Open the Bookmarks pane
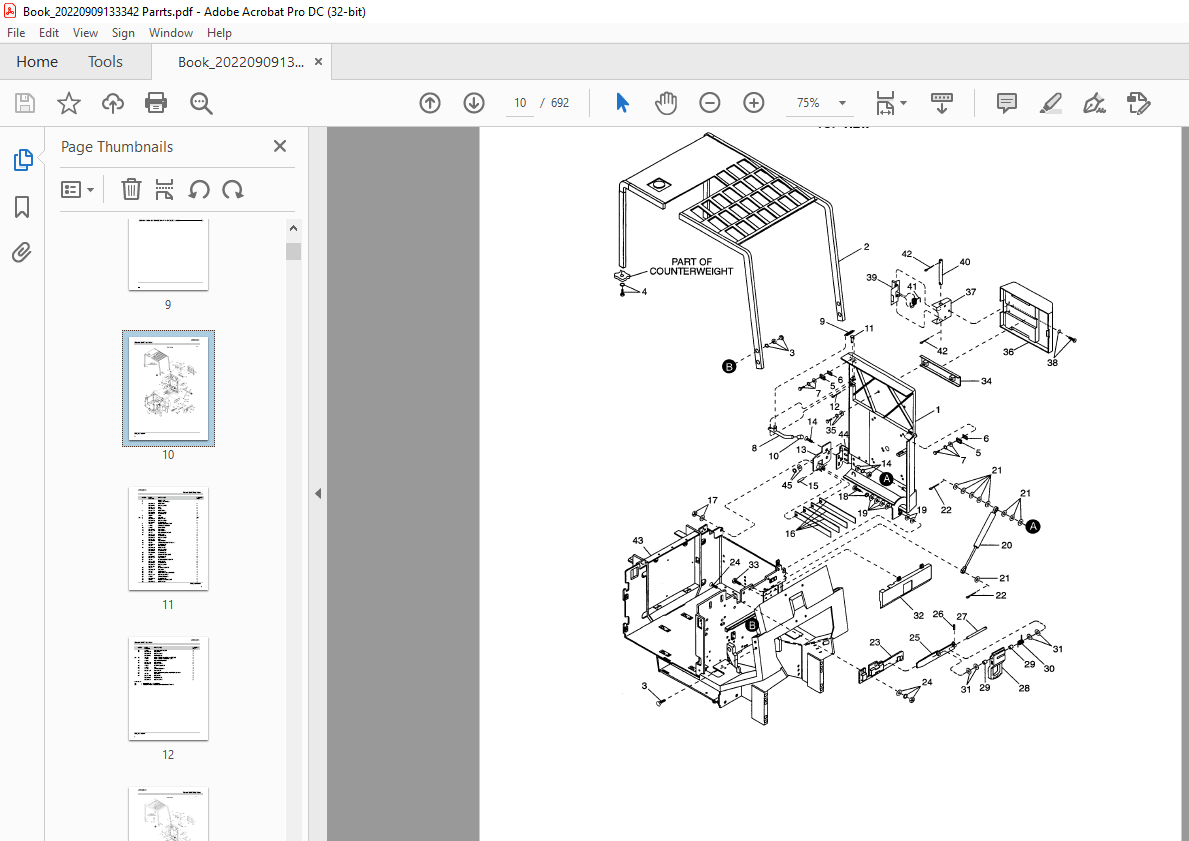Screen dimensions: 1189x841 (22, 206)
